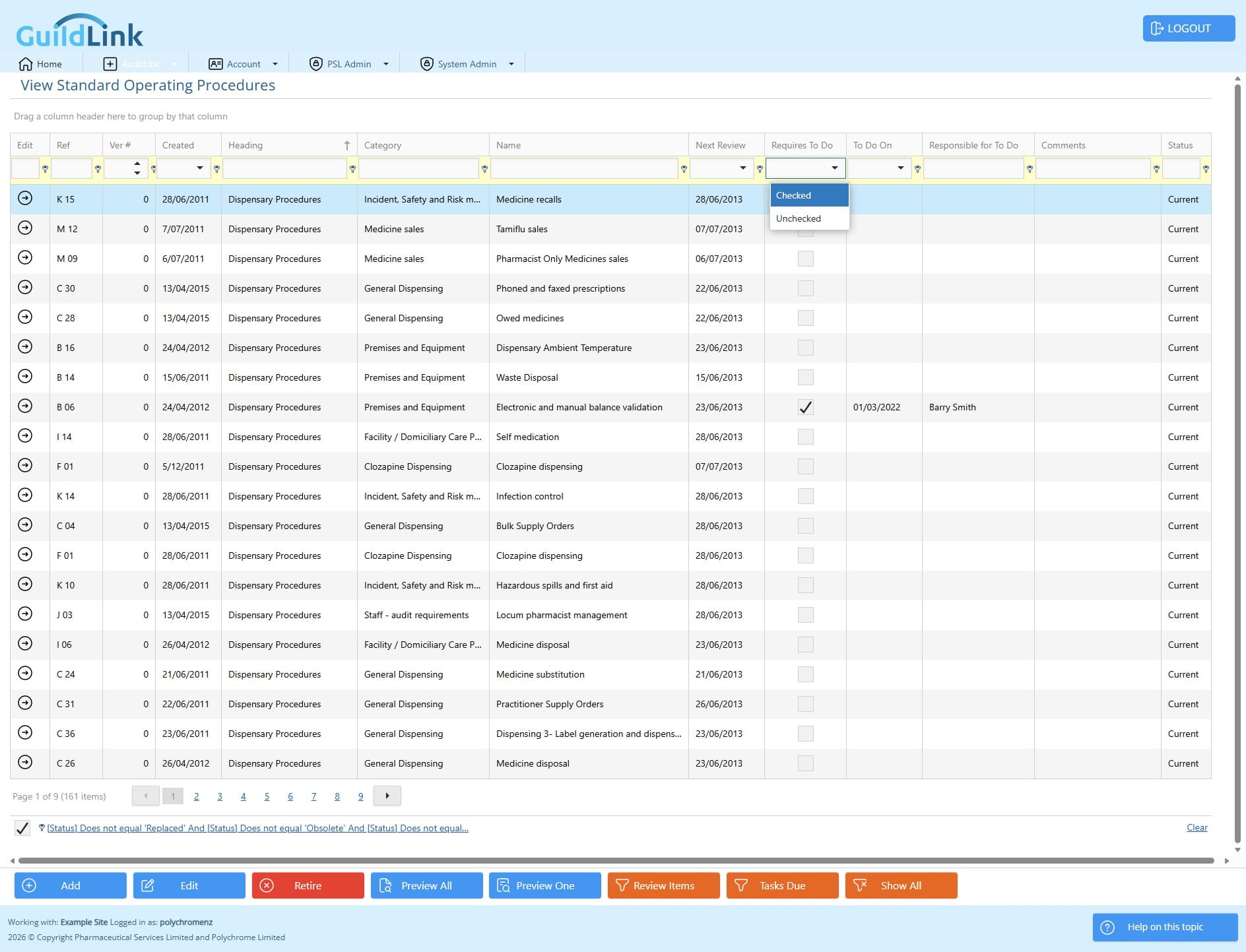The width and height of the screenshot is (1246, 952).
Task: Click the horizontal scrollbar track
Action: pyautogui.click(x=616, y=860)
